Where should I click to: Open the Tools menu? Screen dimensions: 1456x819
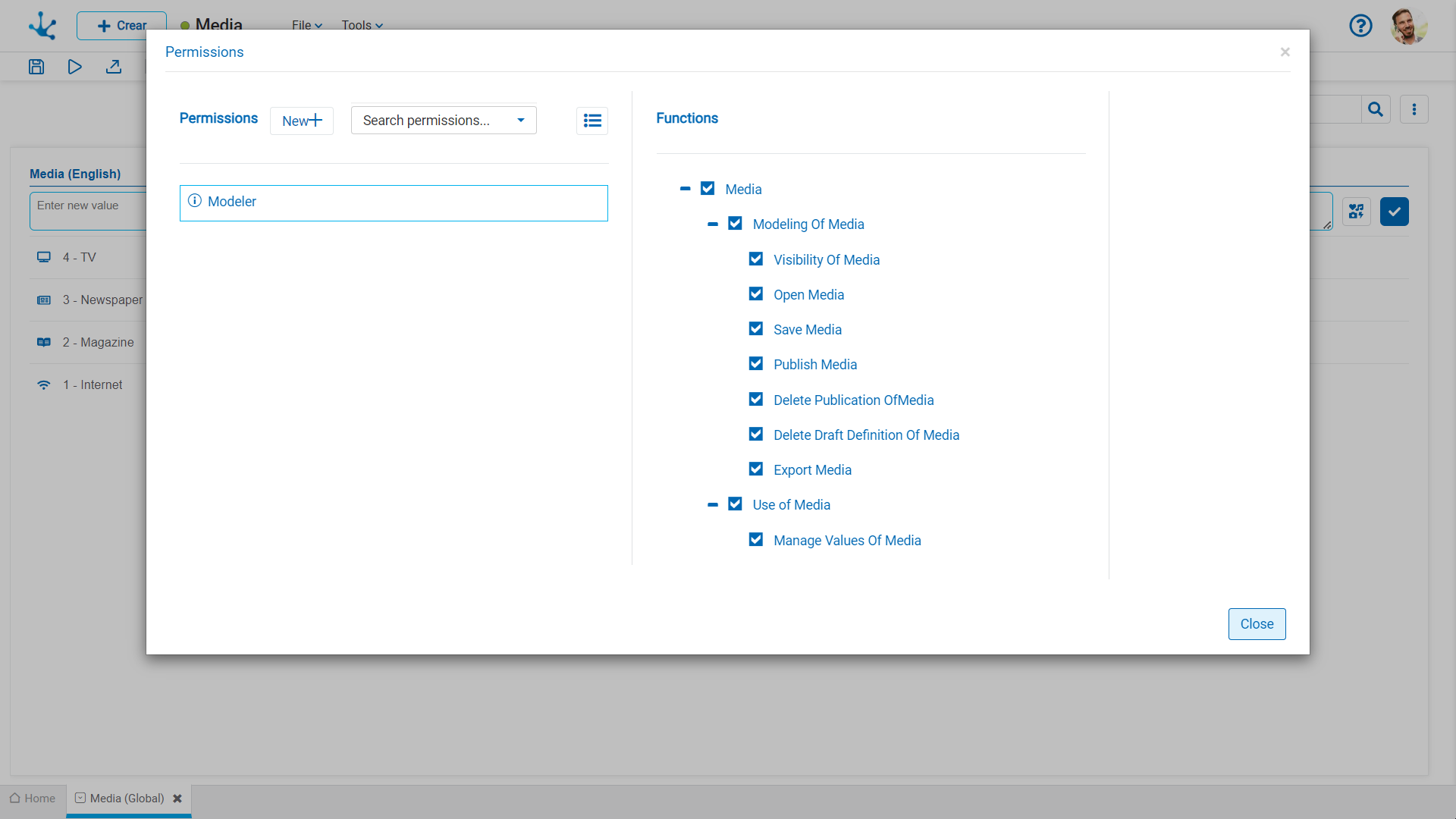point(362,25)
